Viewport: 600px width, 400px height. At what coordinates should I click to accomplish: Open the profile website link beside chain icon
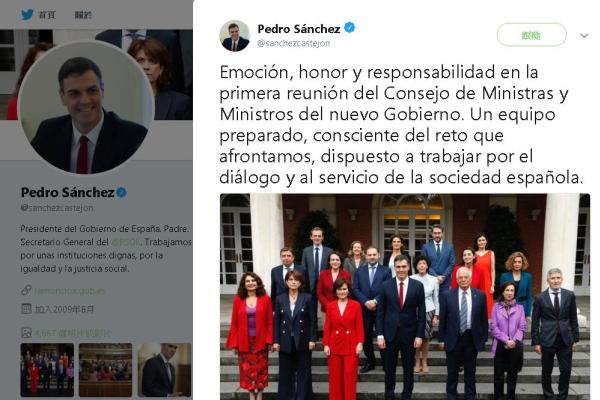70,291
